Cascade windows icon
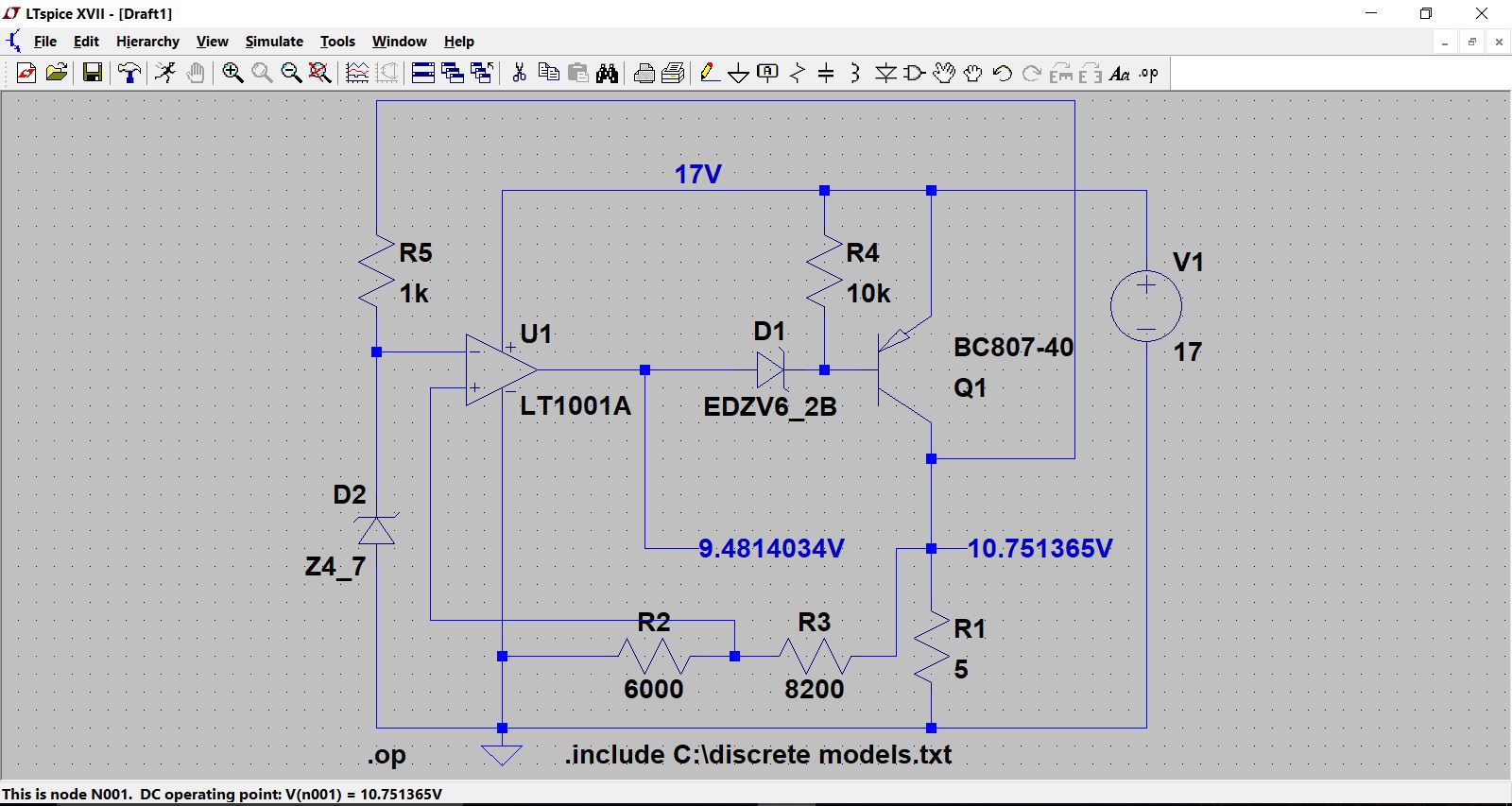1512x806 pixels. coord(453,73)
